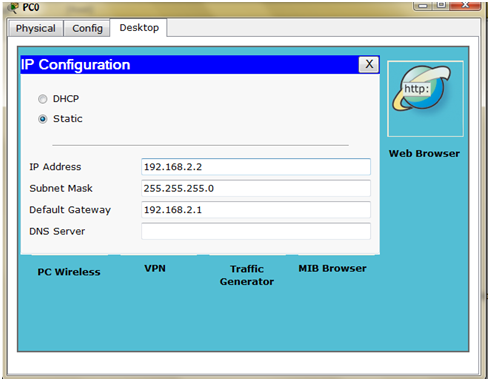The width and height of the screenshot is (490, 381).
Task: Switch to the Config tab
Action: point(87,28)
